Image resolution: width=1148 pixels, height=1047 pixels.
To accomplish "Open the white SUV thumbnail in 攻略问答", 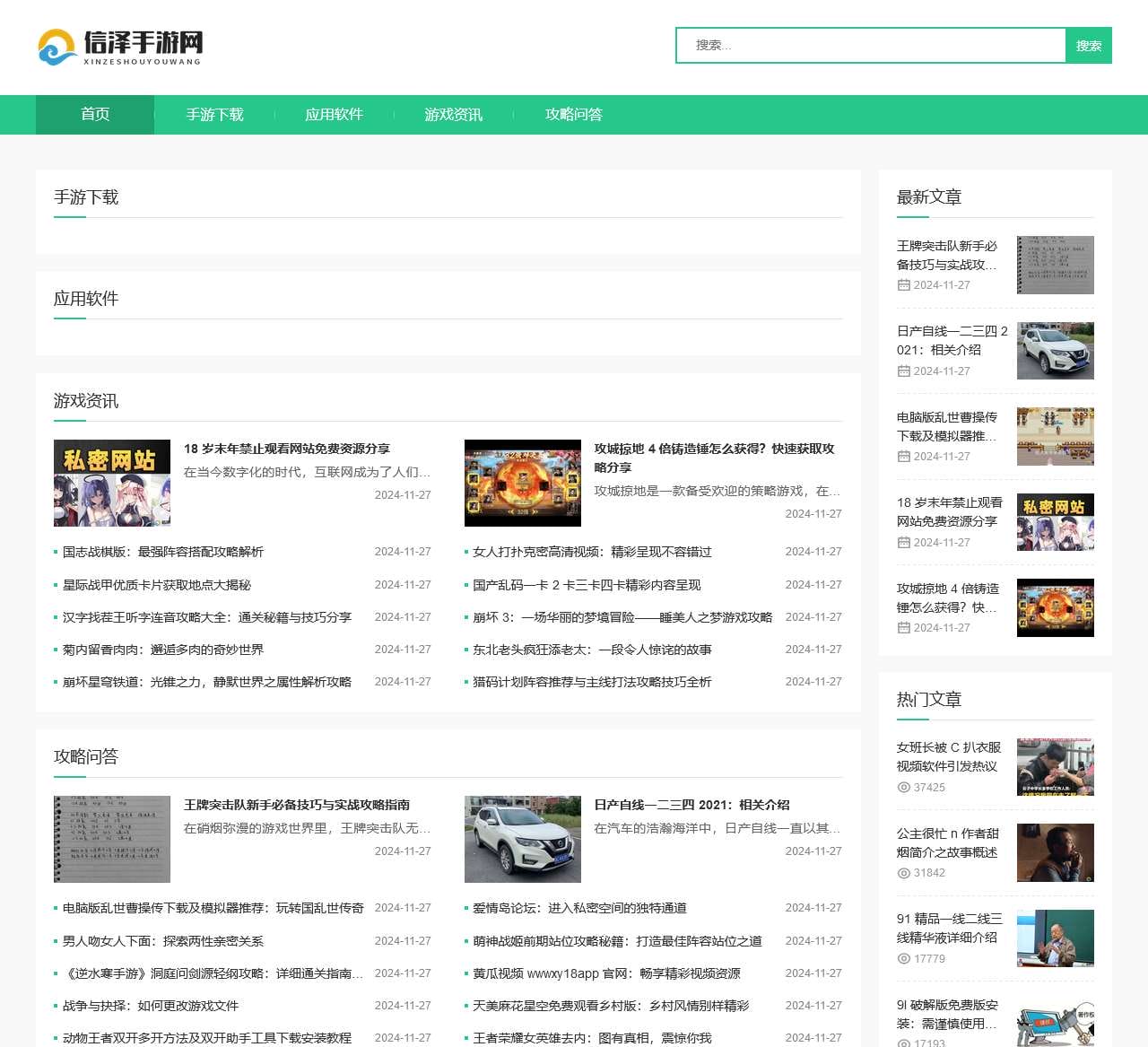I will 522,839.
